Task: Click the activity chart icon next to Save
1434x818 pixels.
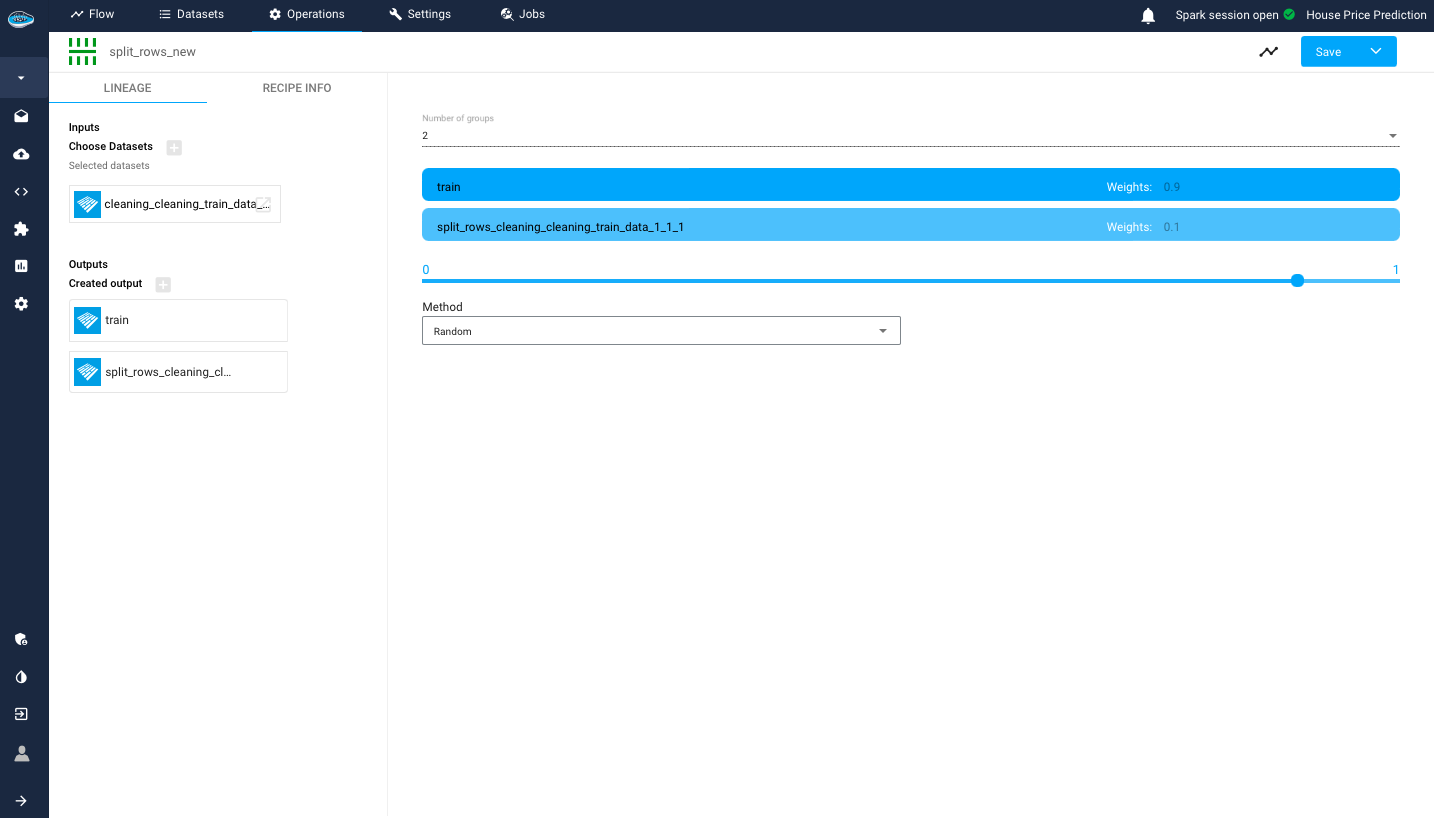Action: [x=1268, y=51]
